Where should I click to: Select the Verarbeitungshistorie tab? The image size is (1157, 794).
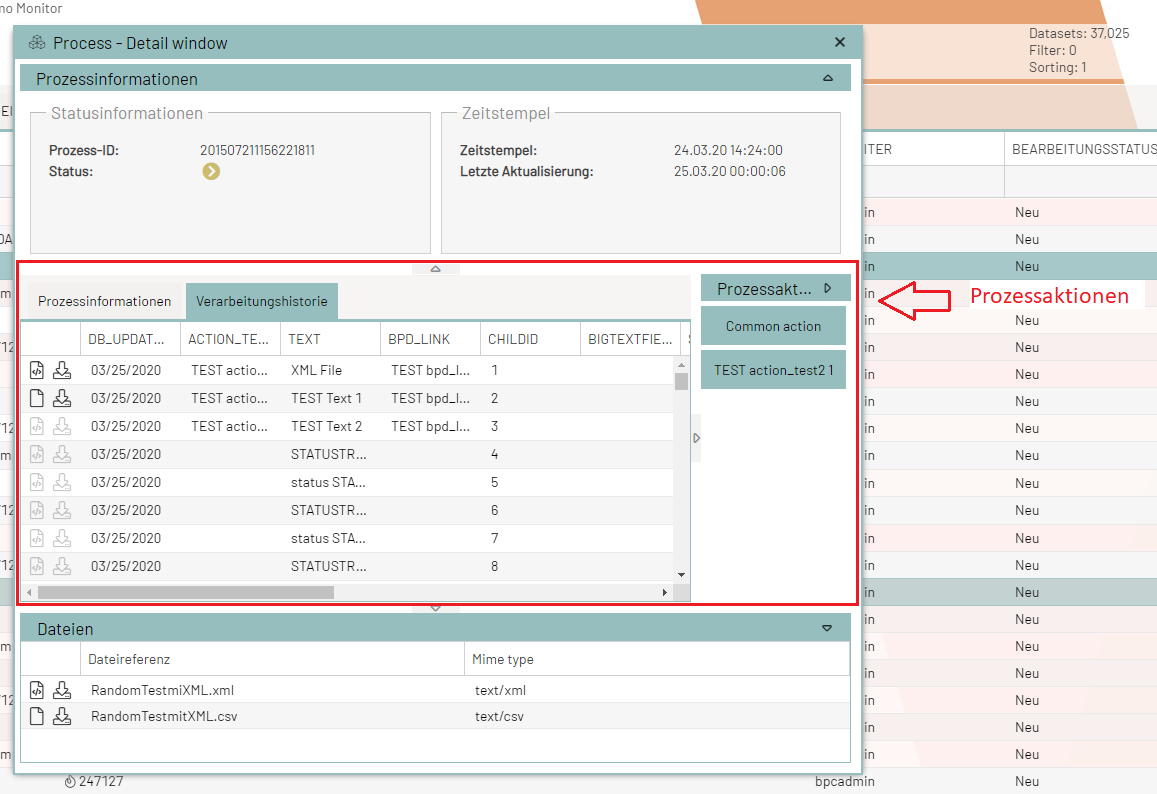click(x=262, y=301)
